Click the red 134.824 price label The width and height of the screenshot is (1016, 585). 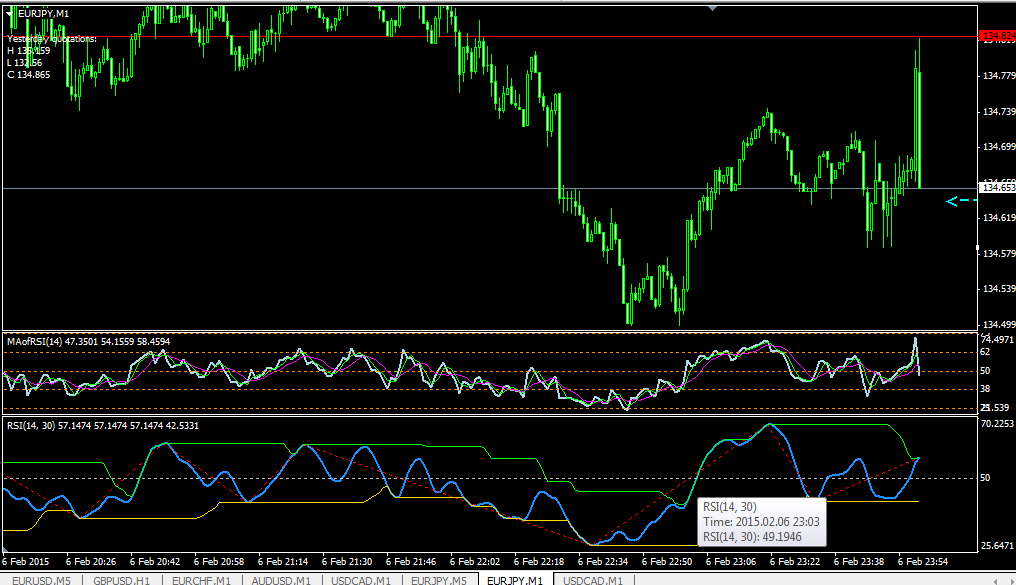pos(997,36)
